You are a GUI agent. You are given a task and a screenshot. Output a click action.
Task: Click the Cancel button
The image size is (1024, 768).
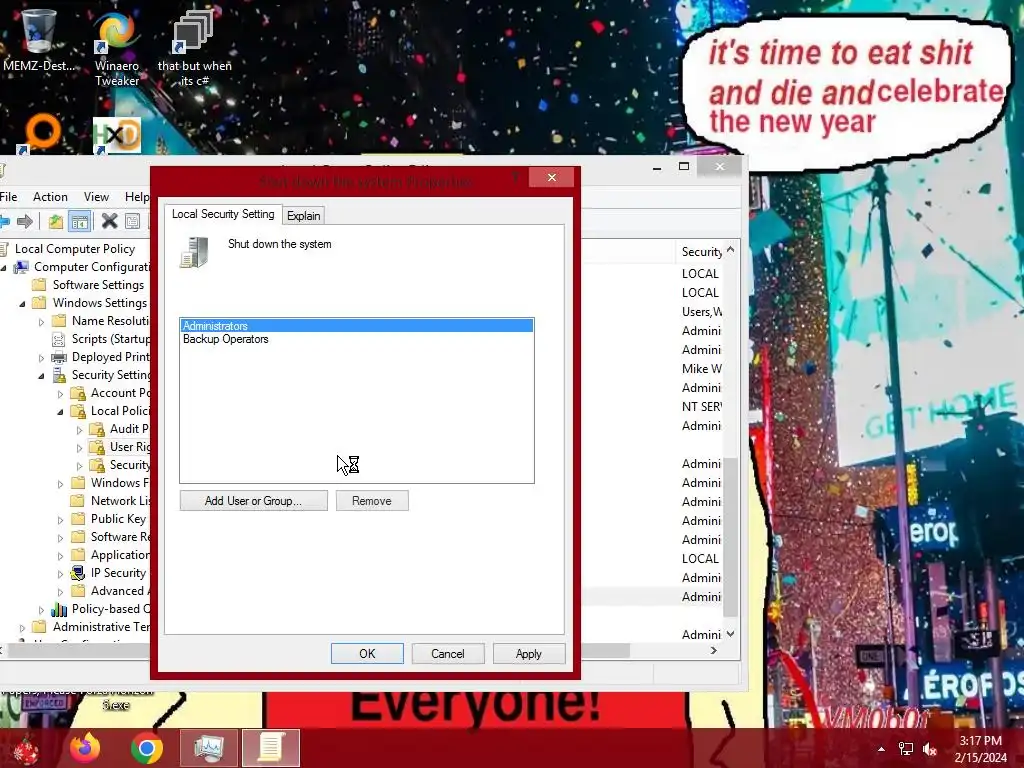(448, 654)
